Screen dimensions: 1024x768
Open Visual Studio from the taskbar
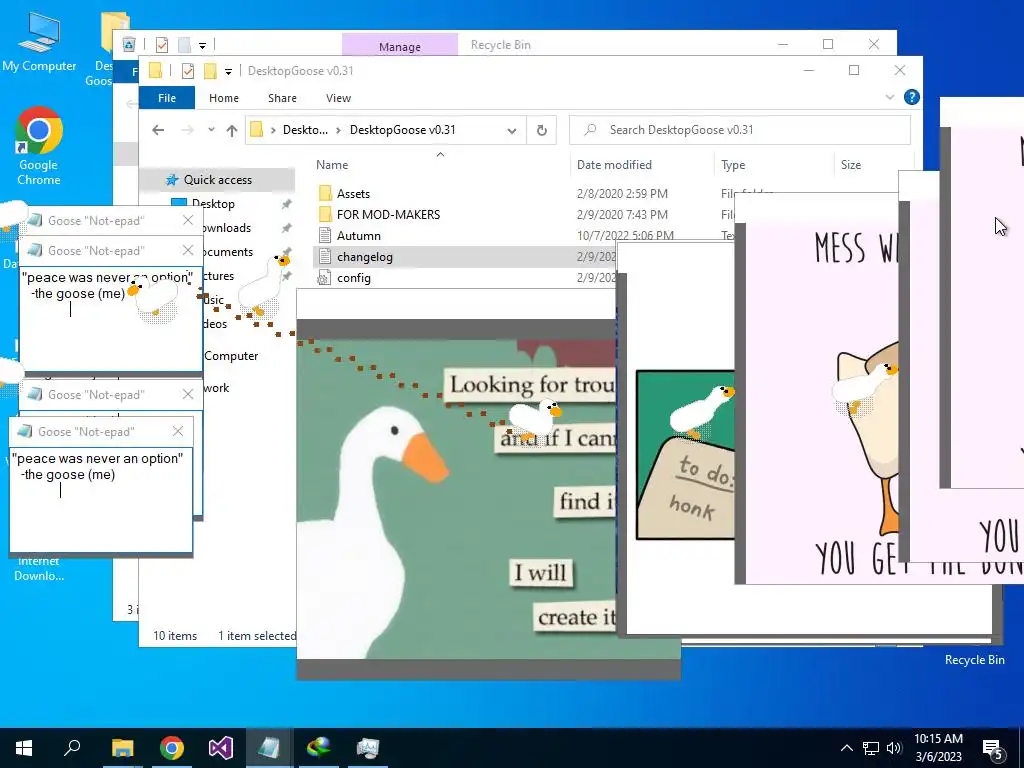pyautogui.click(x=221, y=748)
